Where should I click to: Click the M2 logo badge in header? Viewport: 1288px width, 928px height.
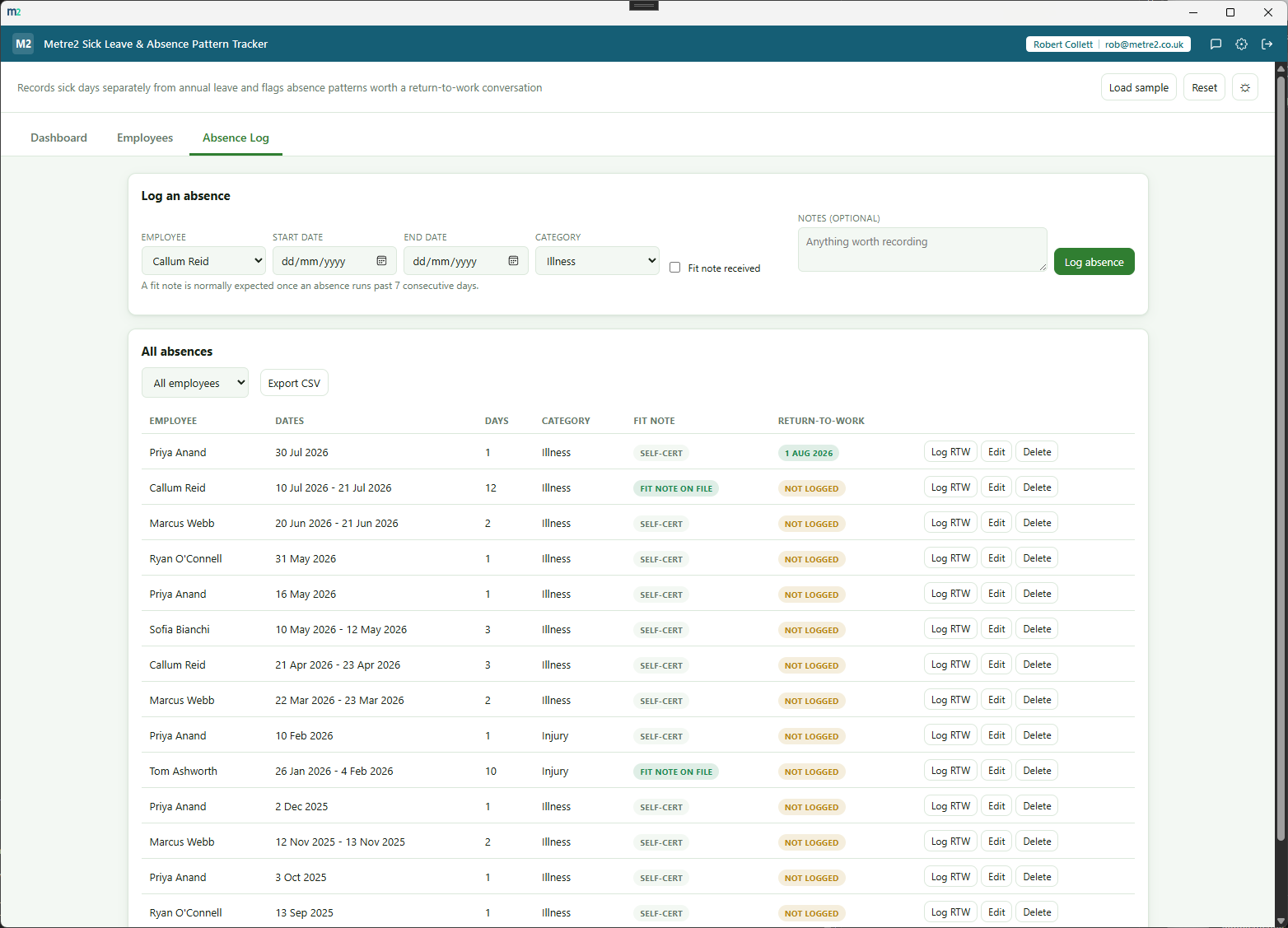[23, 44]
